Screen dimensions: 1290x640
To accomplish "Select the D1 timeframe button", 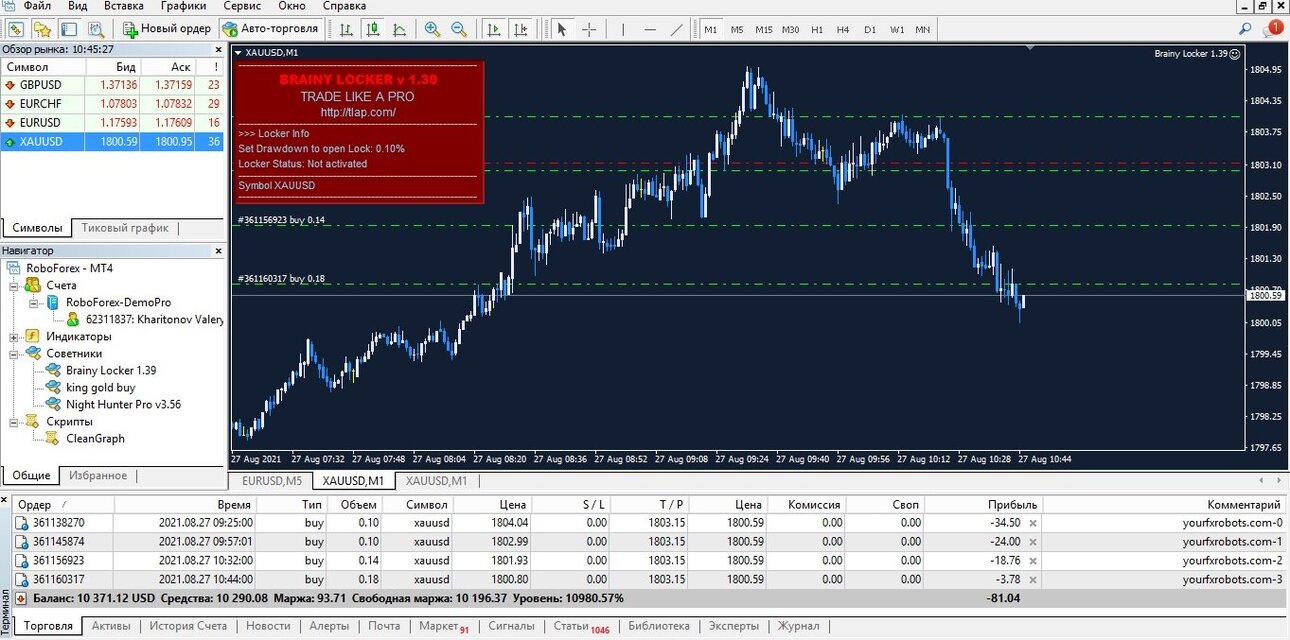I will (x=870, y=29).
